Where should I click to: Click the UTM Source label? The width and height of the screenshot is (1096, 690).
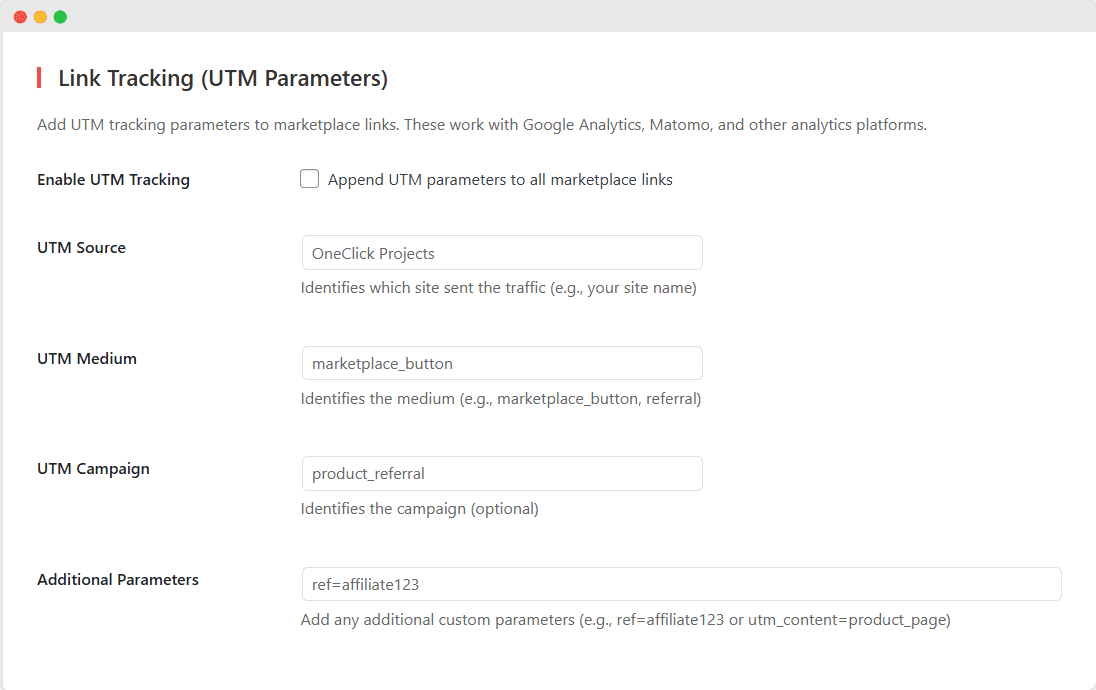(x=81, y=247)
